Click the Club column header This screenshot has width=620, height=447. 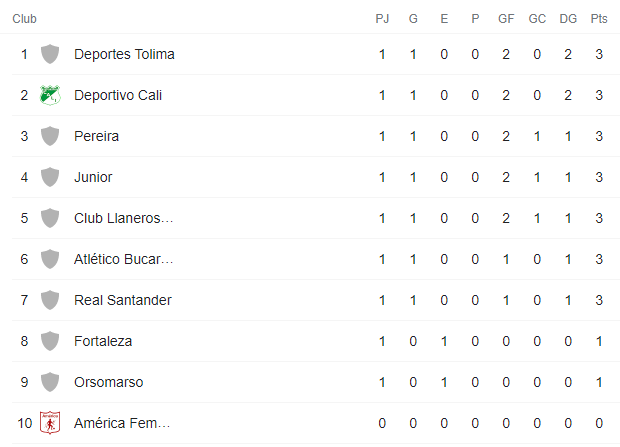click(x=25, y=19)
